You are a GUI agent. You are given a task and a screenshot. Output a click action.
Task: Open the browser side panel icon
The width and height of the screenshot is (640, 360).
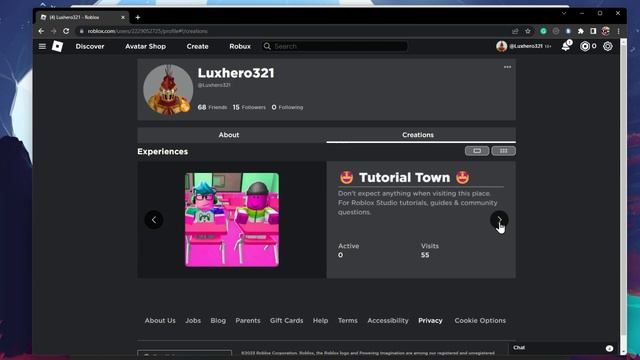(593, 31)
